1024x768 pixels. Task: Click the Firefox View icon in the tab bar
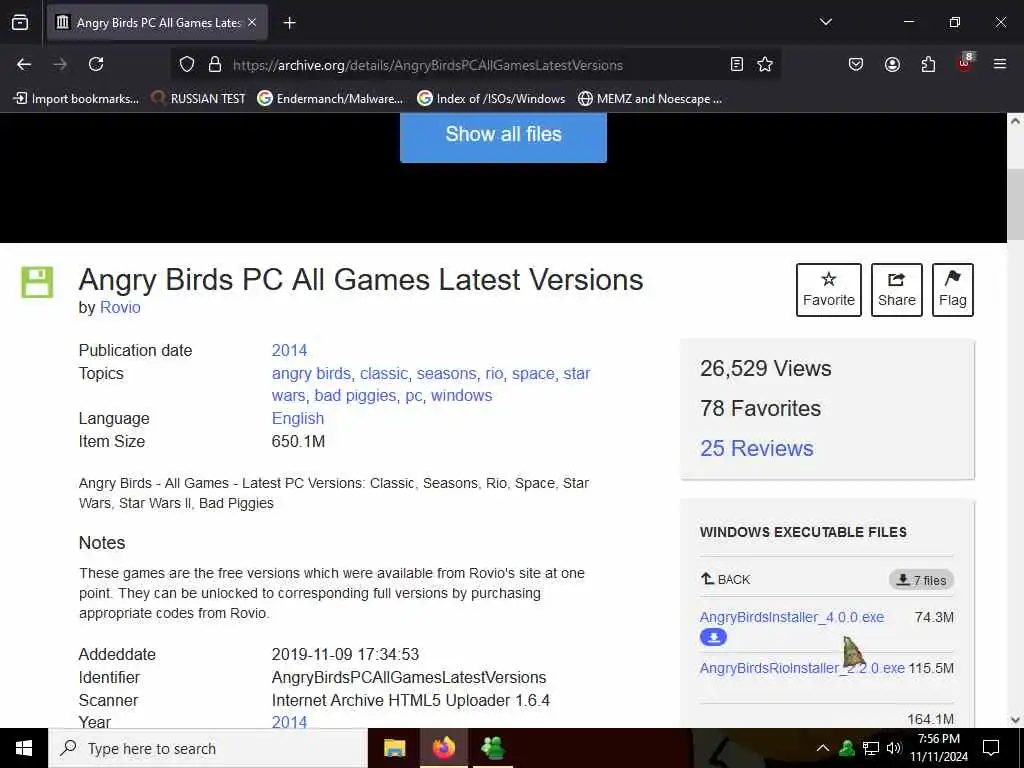coord(20,22)
